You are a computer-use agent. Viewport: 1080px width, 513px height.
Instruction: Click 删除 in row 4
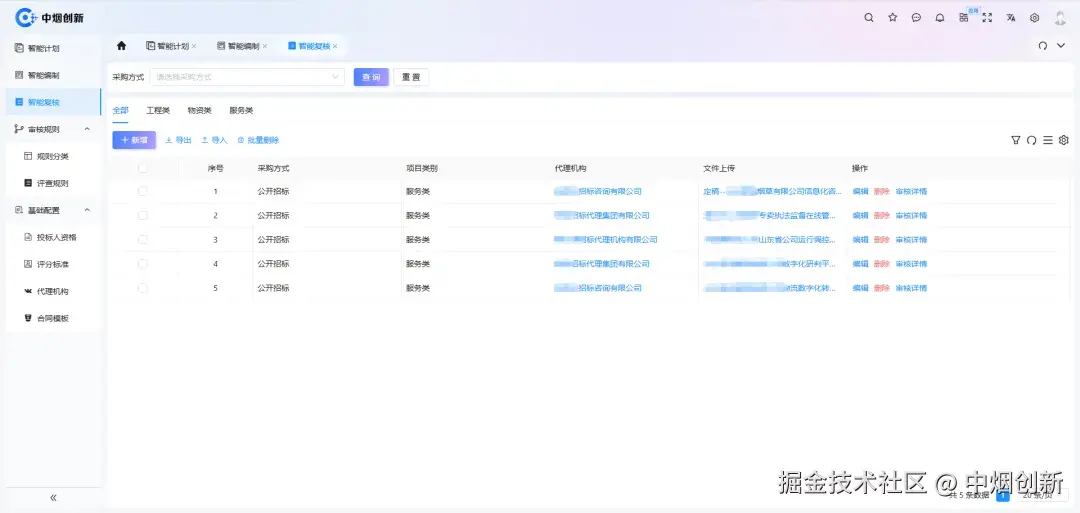pos(882,264)
